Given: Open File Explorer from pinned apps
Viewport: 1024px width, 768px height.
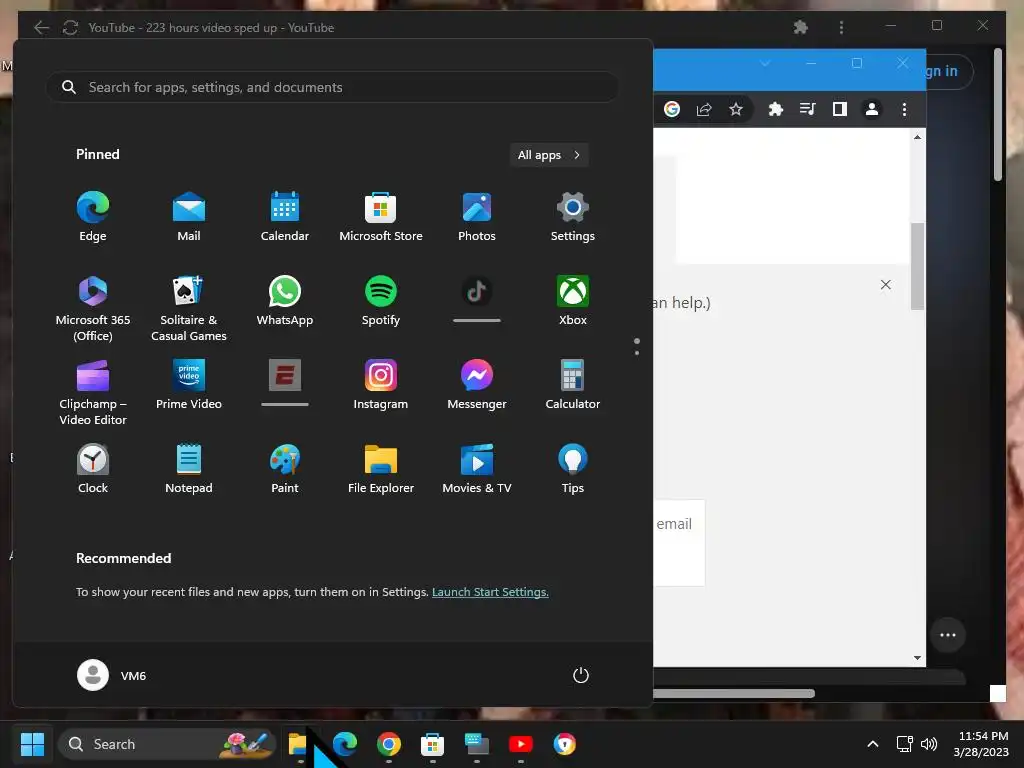Looking at the screenshot, I should 381,468.
